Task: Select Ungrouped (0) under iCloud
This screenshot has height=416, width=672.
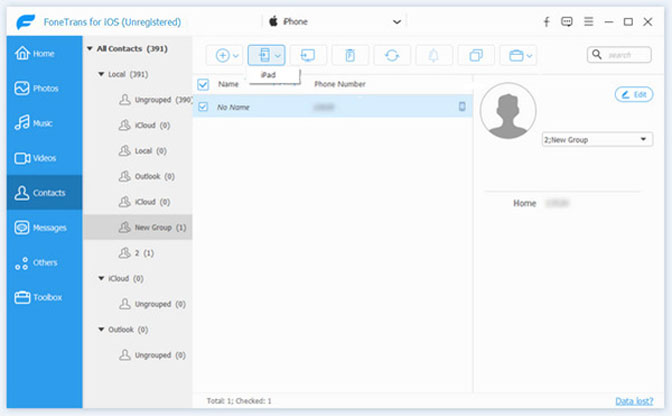Action: point(152,304)
